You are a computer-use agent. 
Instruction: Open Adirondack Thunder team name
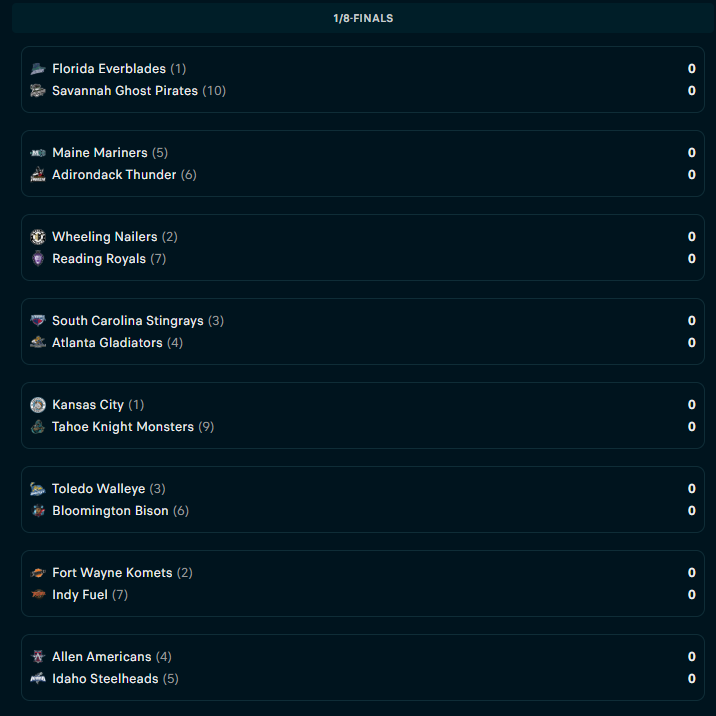click(114, 175)
